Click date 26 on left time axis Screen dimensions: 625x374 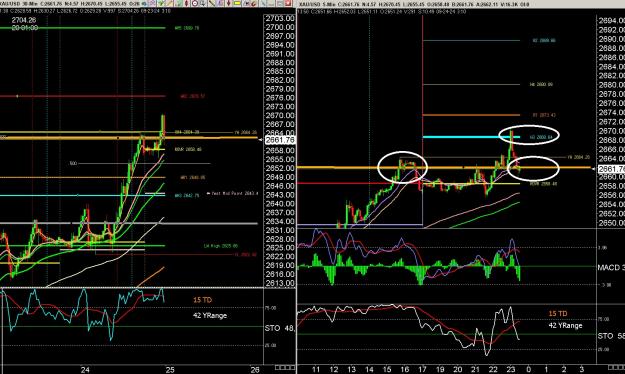point(255,370)
